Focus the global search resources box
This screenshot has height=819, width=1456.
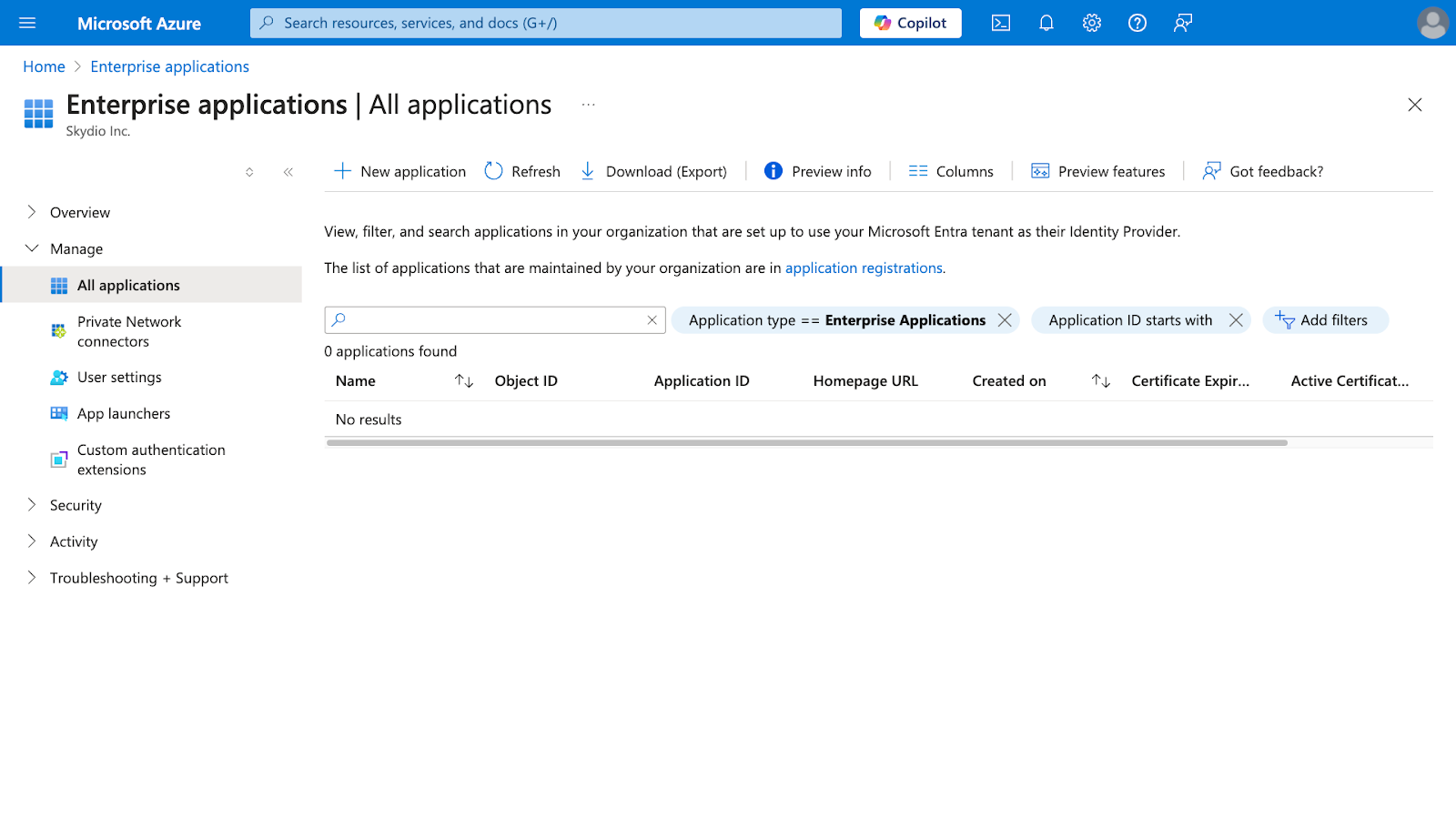546,23
